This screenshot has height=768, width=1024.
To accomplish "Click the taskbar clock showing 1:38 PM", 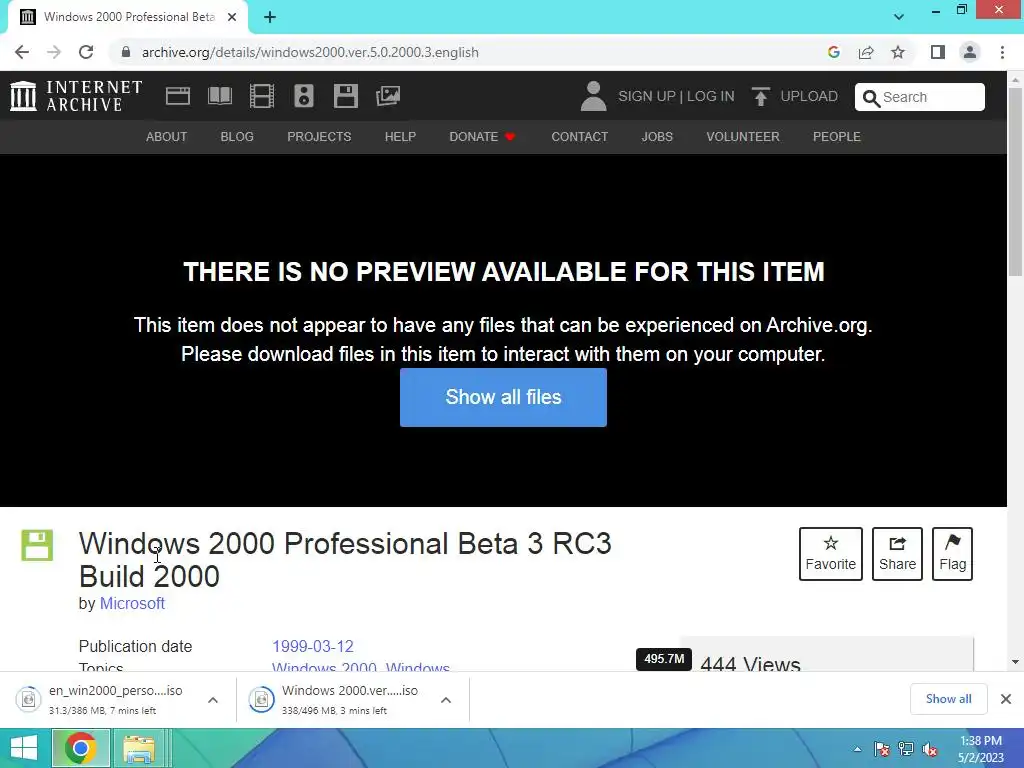I will click(x=980, y=749).
